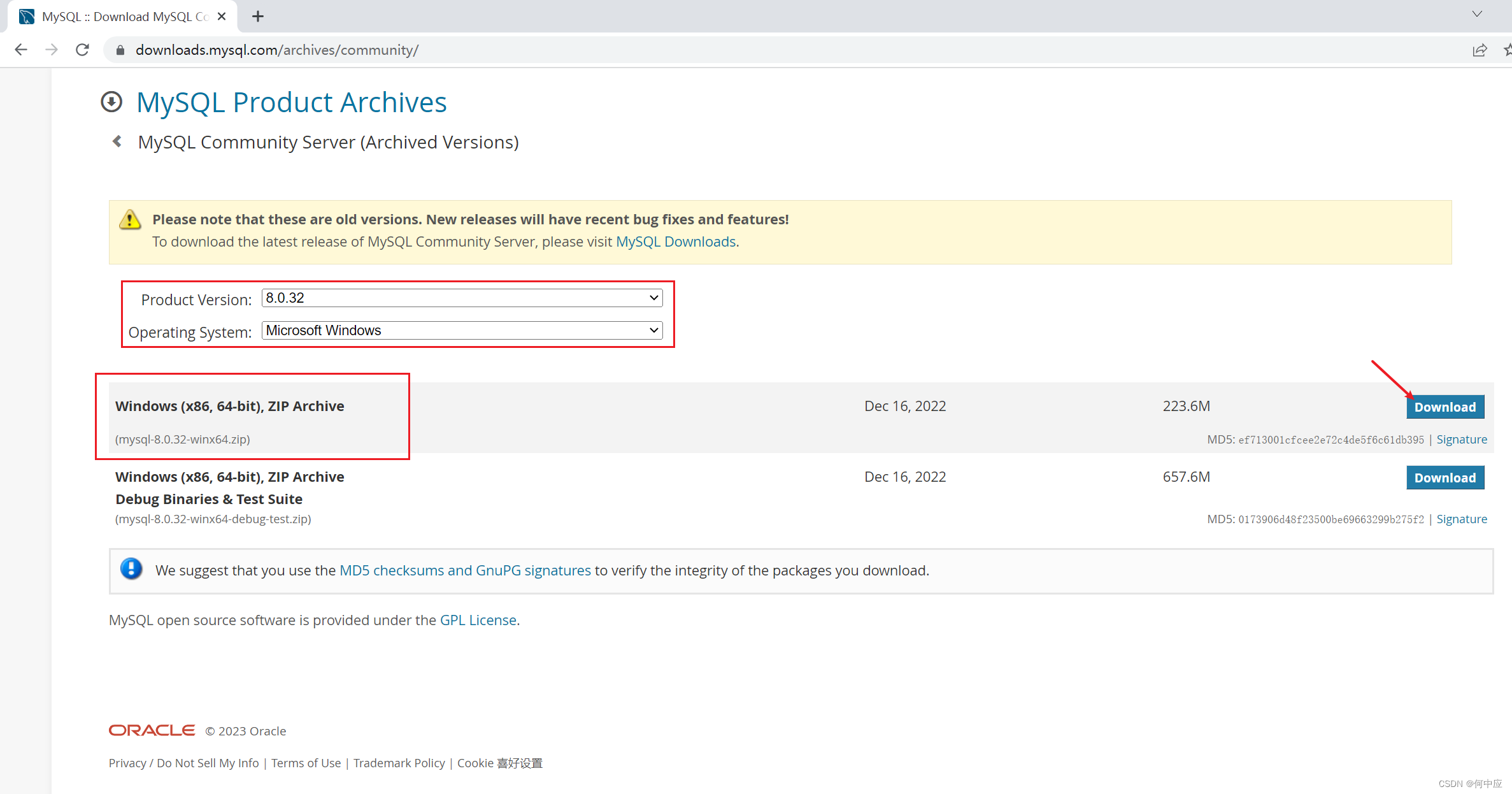
Task: Open Trademark Policy footer link
Action: 399,763
